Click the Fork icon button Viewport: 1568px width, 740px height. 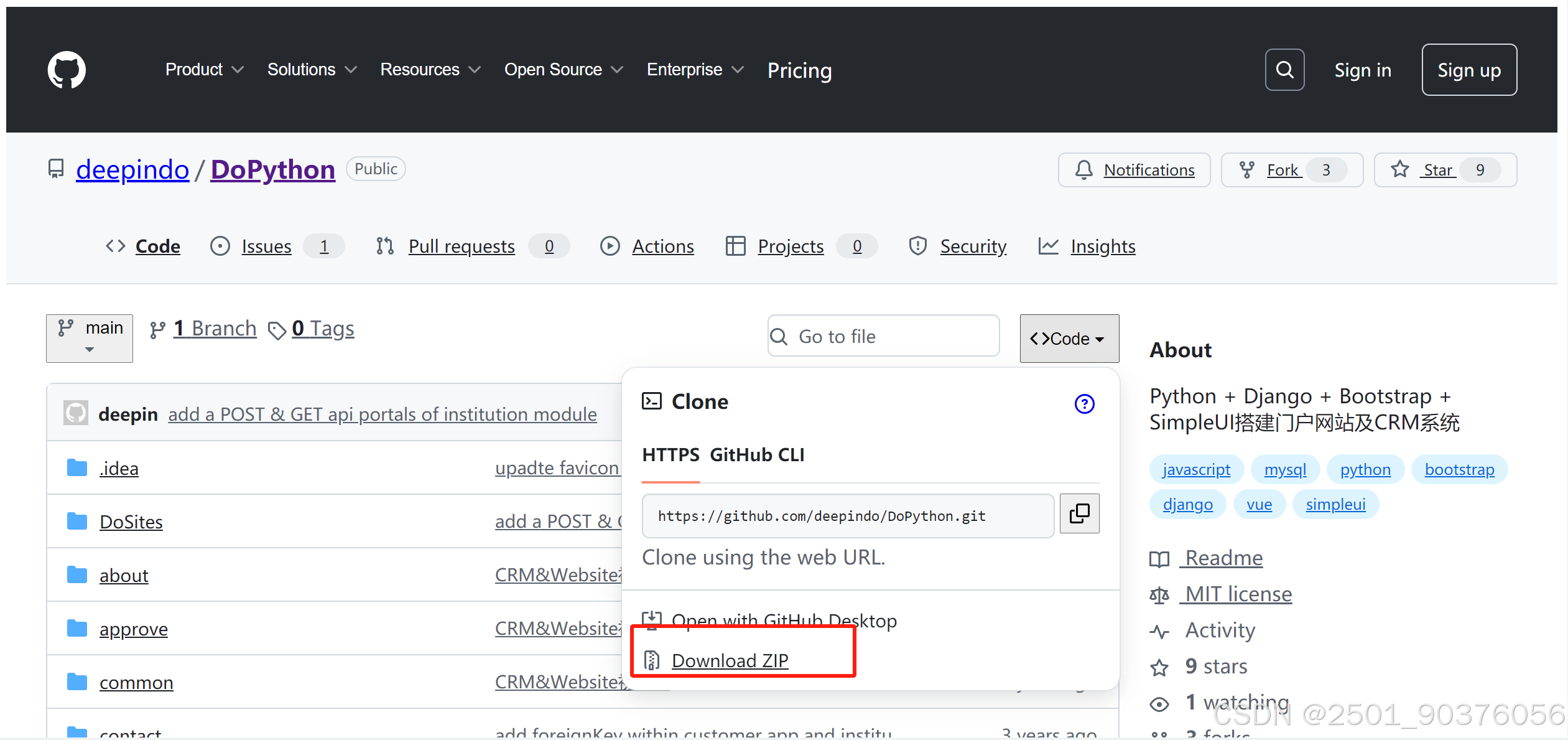point(1247,170)
